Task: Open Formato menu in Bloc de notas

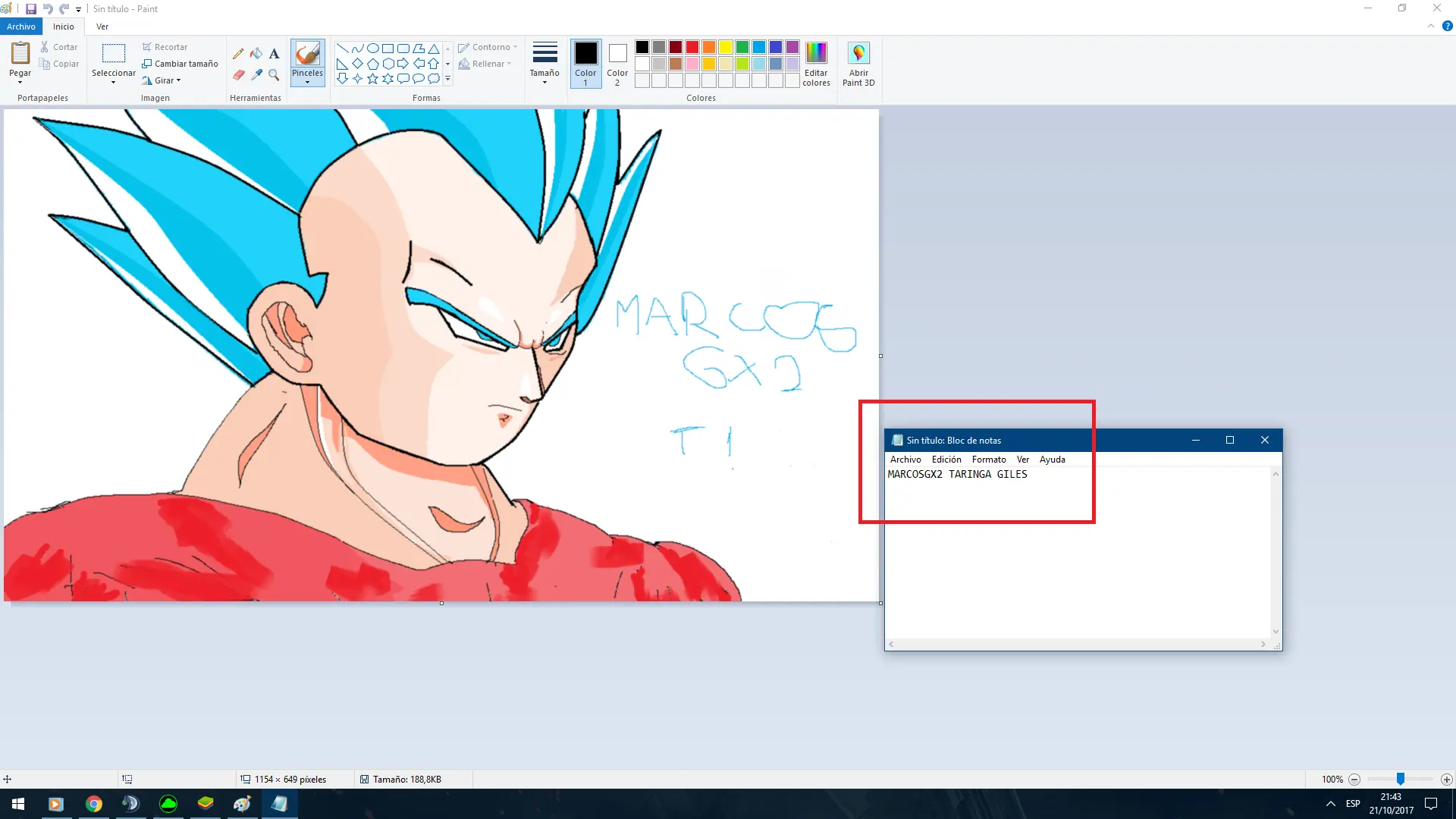Action: coord(989,460)
